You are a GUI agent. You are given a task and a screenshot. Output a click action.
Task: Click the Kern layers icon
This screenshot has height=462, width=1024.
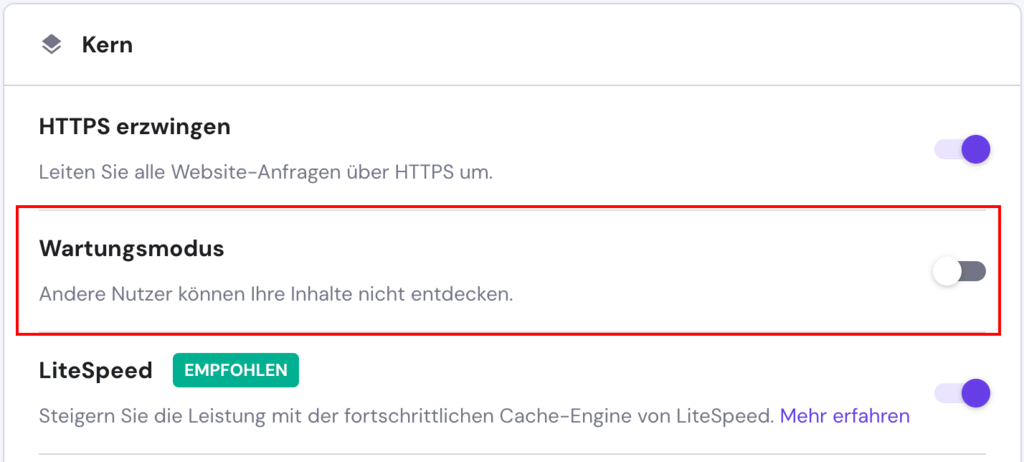coord(51,45)
